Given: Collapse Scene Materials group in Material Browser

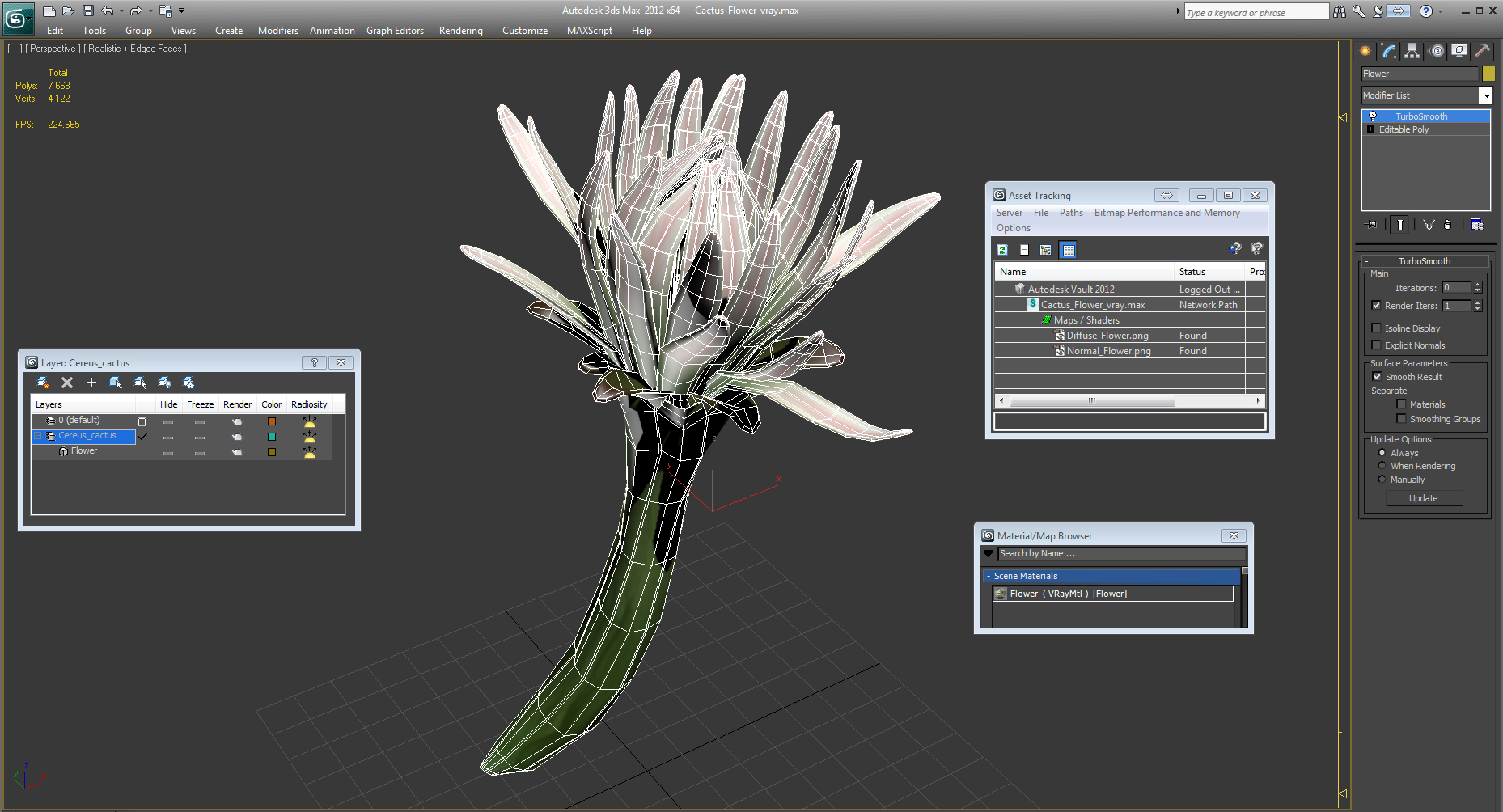Looking at the screenshot, I should coord(989,576).
